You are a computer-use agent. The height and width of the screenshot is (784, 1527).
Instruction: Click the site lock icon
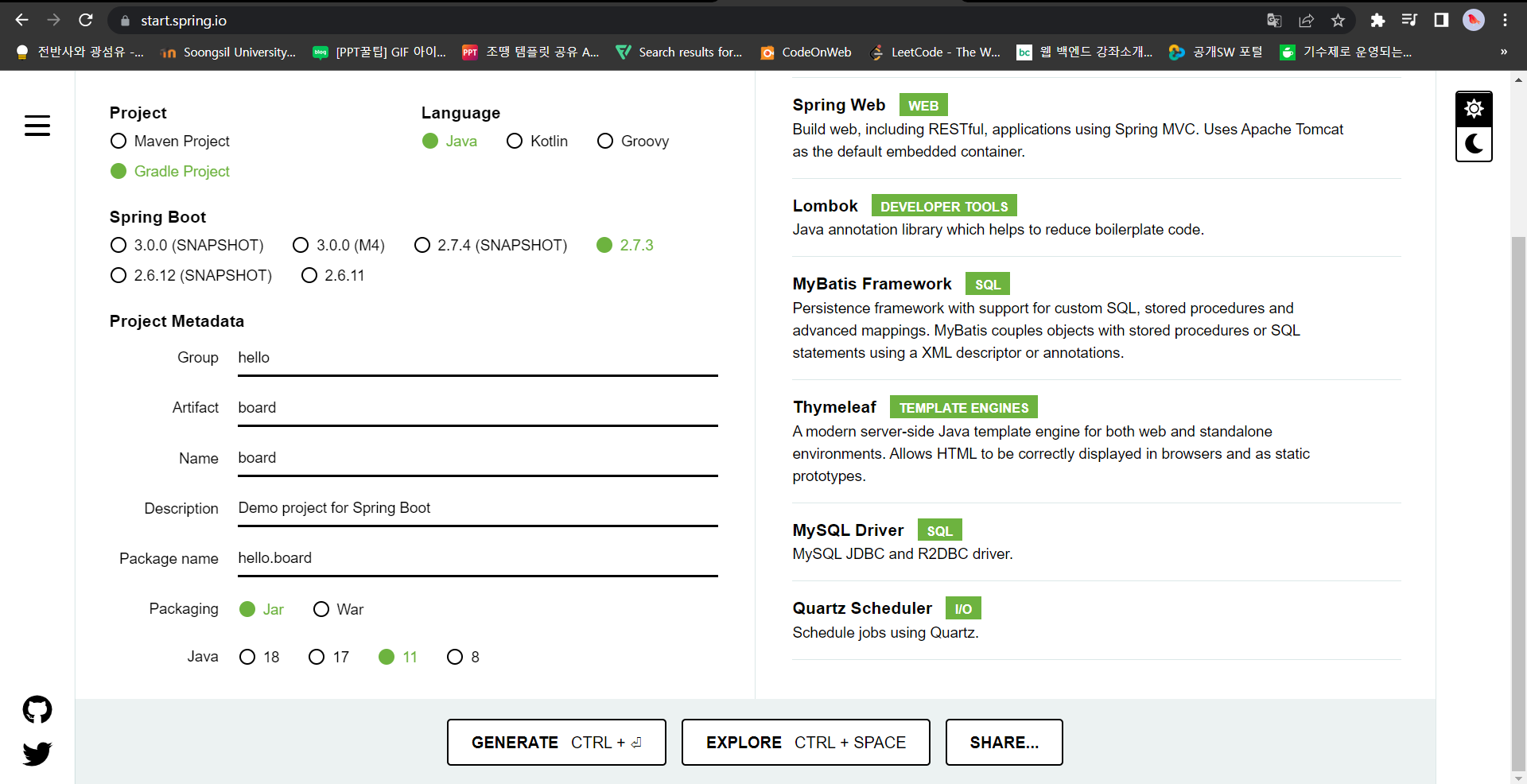[125, 21]
